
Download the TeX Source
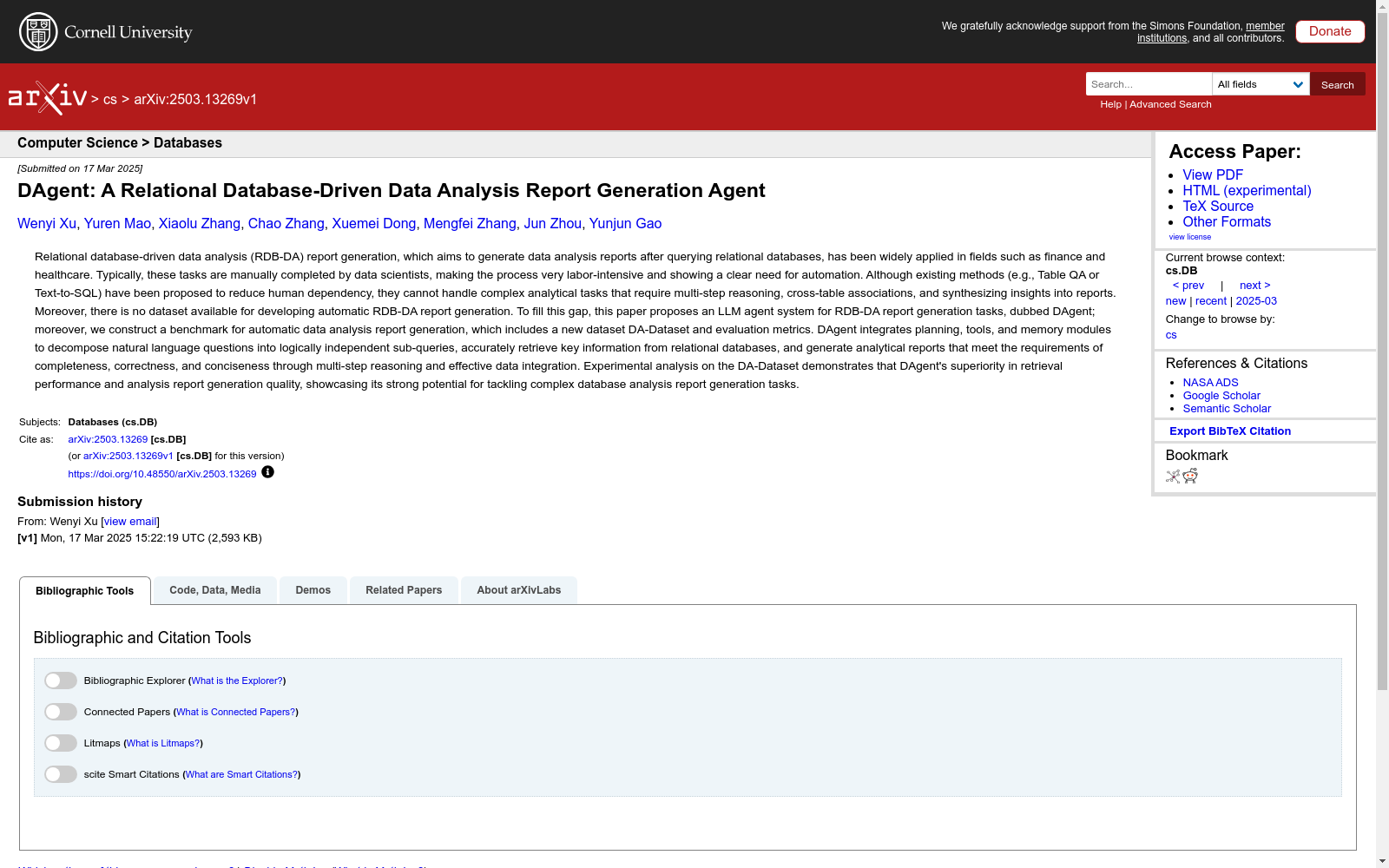pyautogui.click(x=1218, y=207)
